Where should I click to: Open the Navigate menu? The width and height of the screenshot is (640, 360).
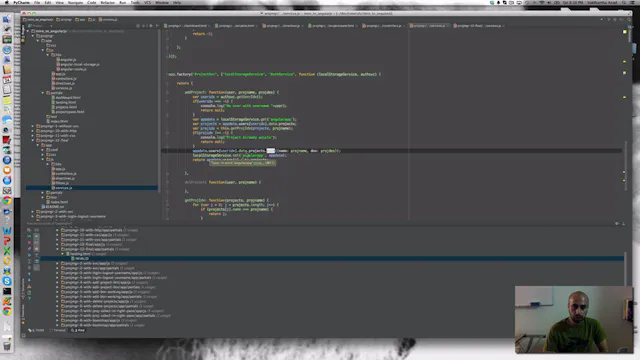tap(75, 2)
